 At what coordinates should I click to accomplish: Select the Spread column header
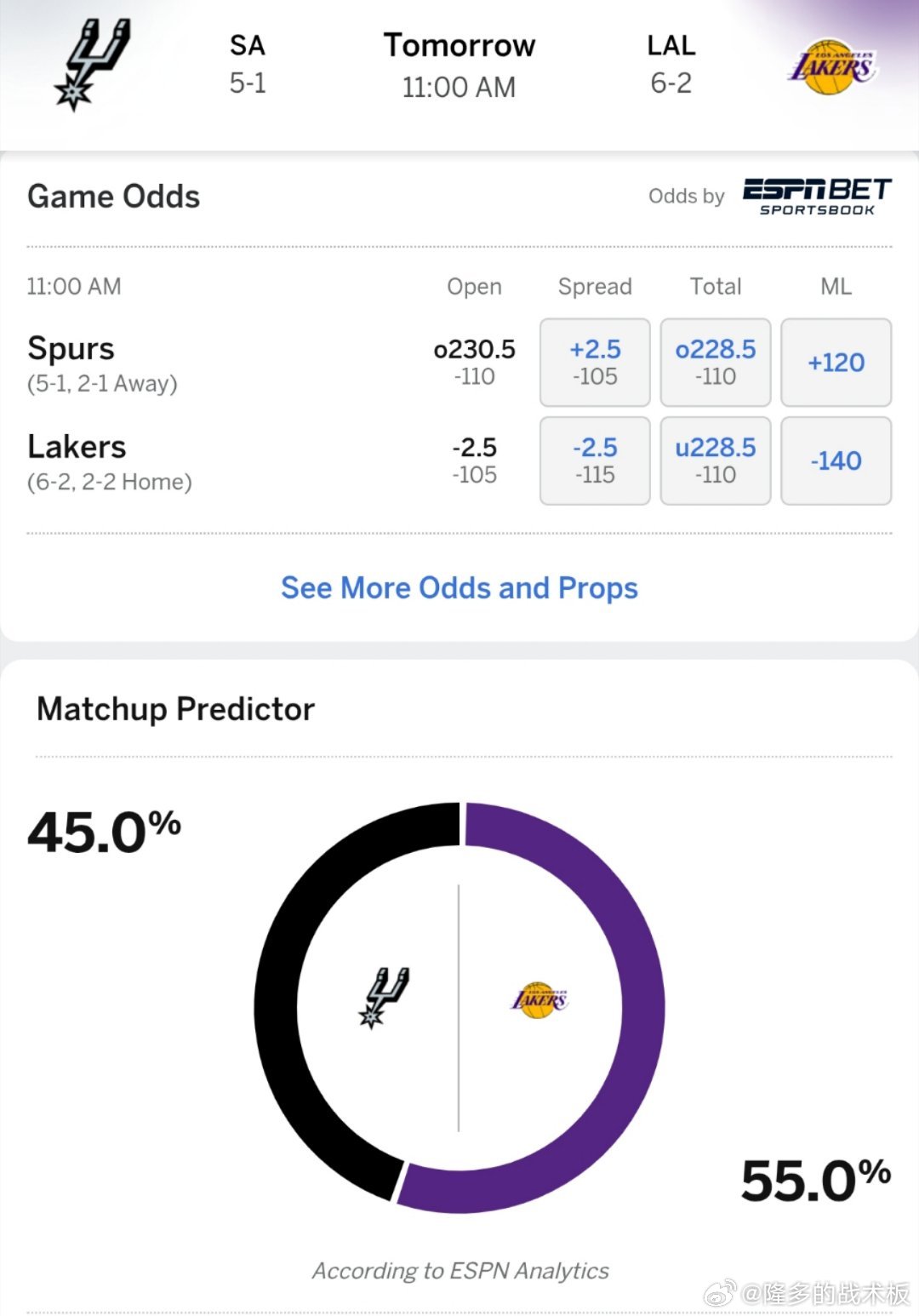(595, 287)
